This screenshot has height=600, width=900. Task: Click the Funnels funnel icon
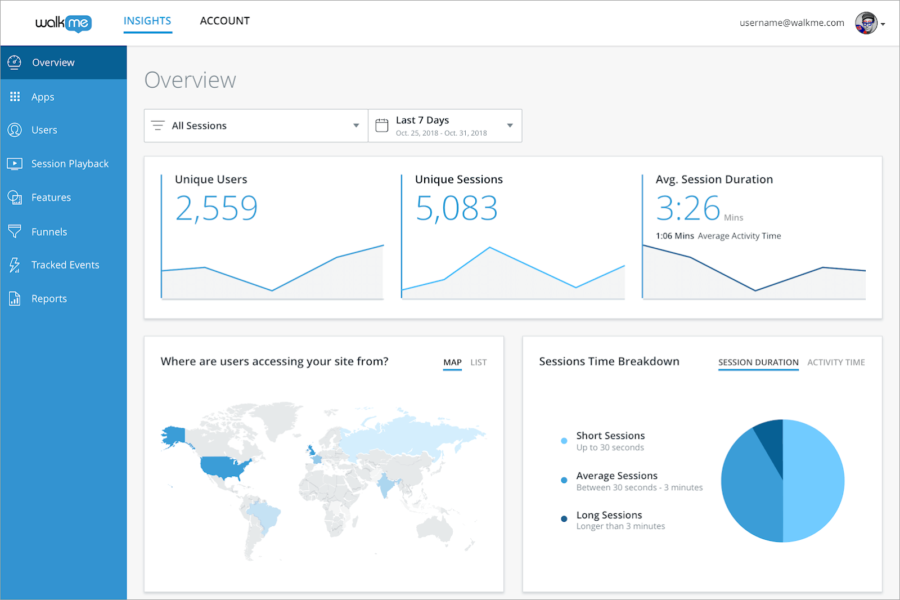[x=14, y=232]
